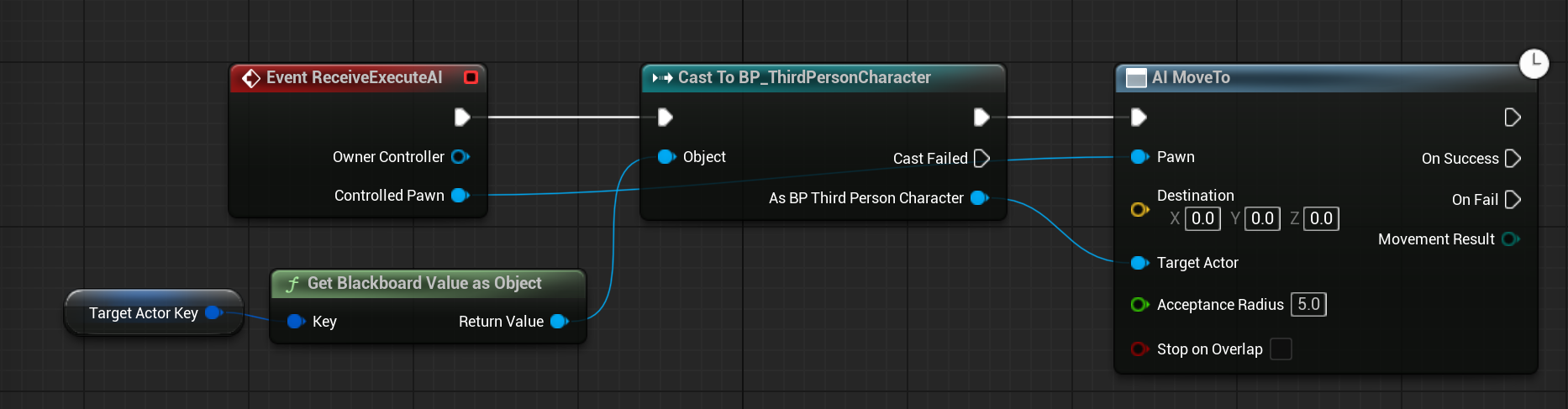1568x409 pixels.
Task: Click the Return Value output pin
Action: click(x=560, y=321)
